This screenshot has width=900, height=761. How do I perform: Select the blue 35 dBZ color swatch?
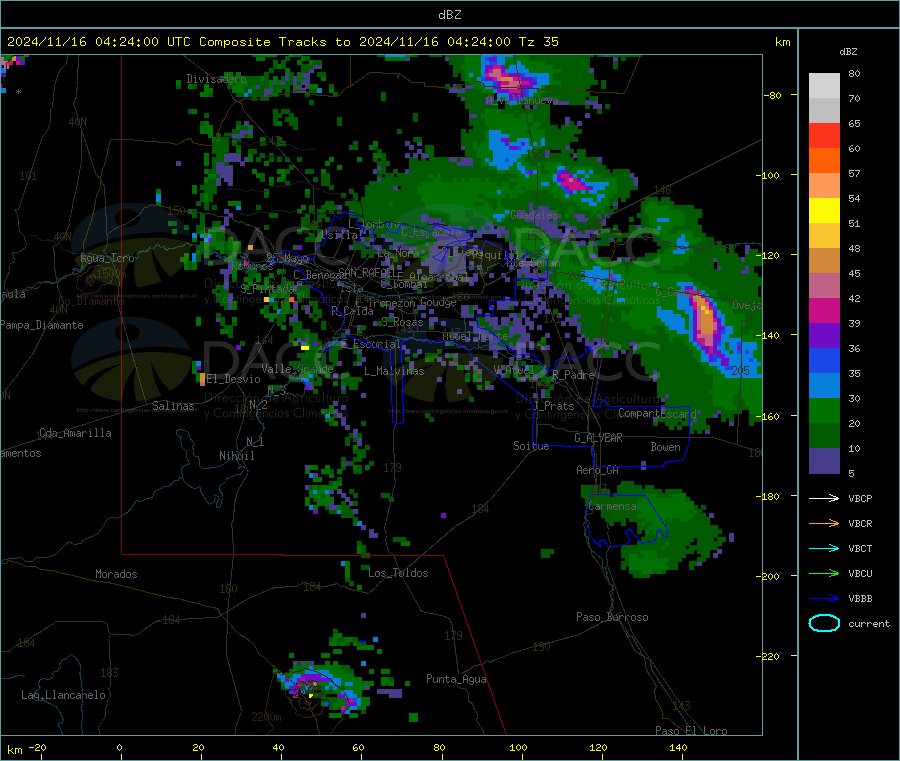coord(824,360)
